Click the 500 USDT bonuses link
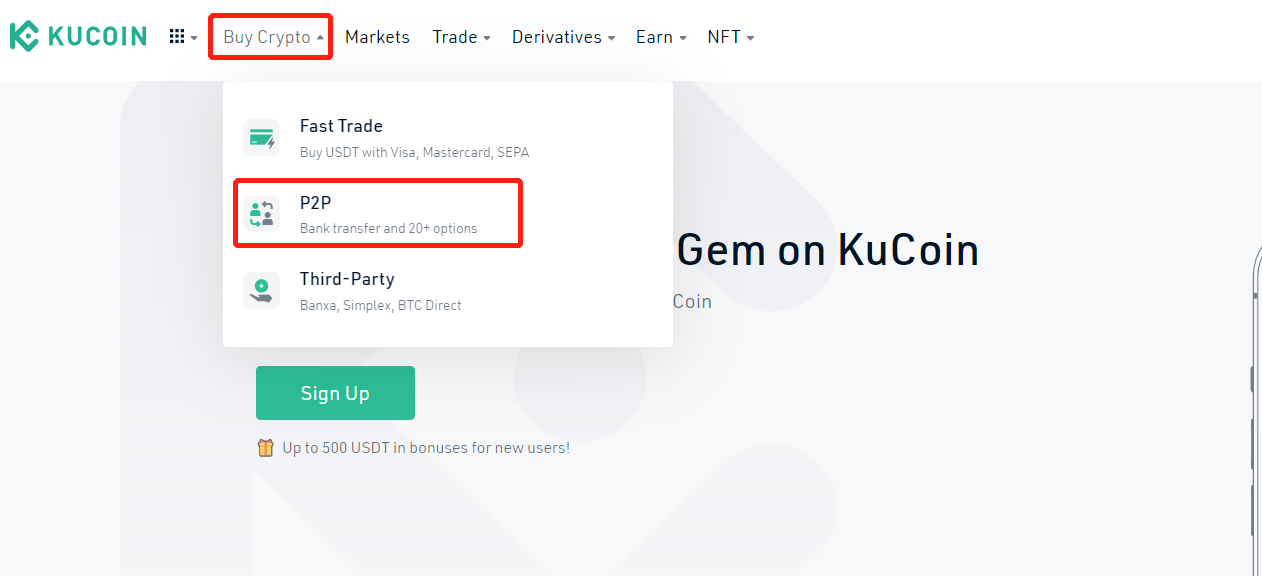 426,448
